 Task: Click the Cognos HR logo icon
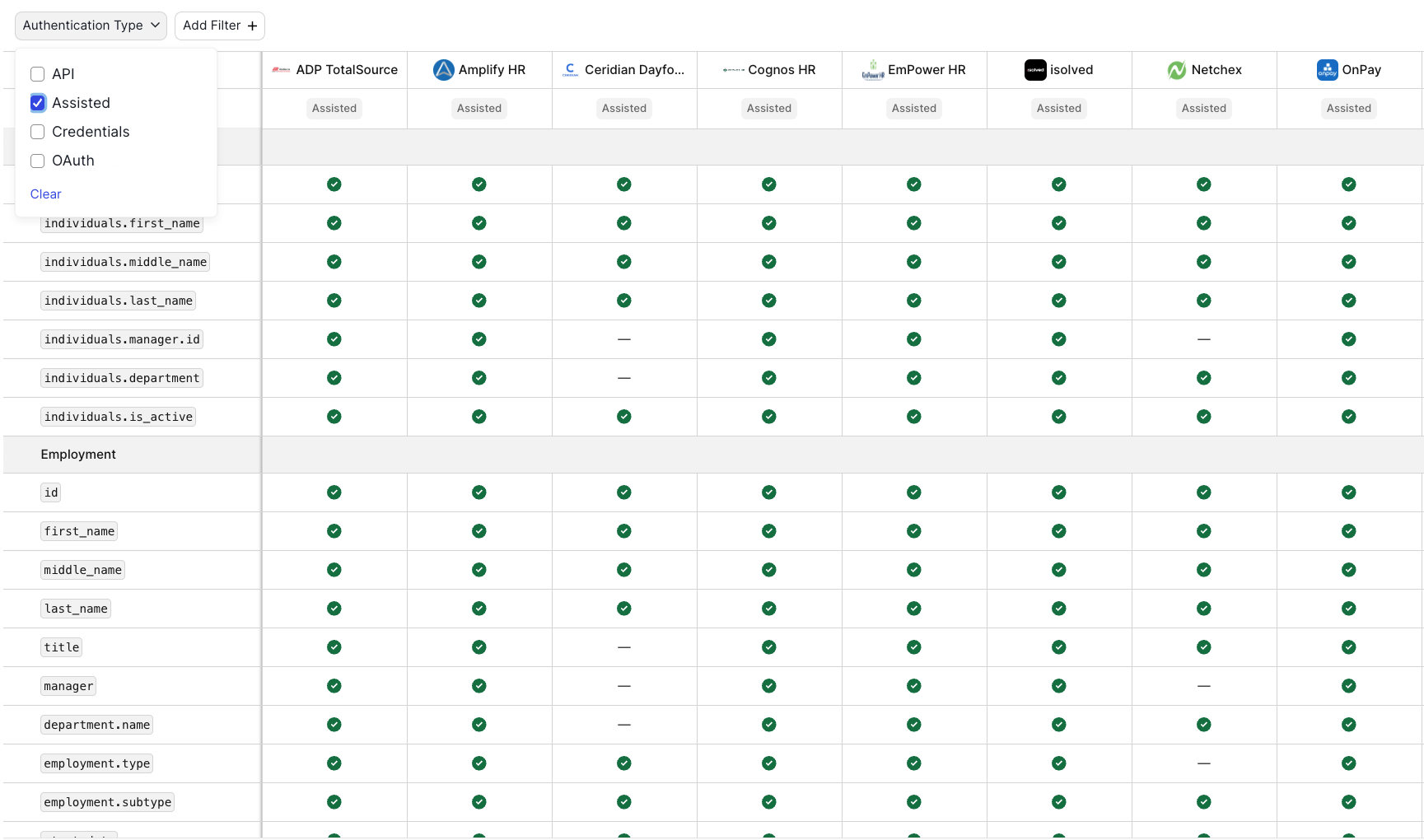(733, 70)
